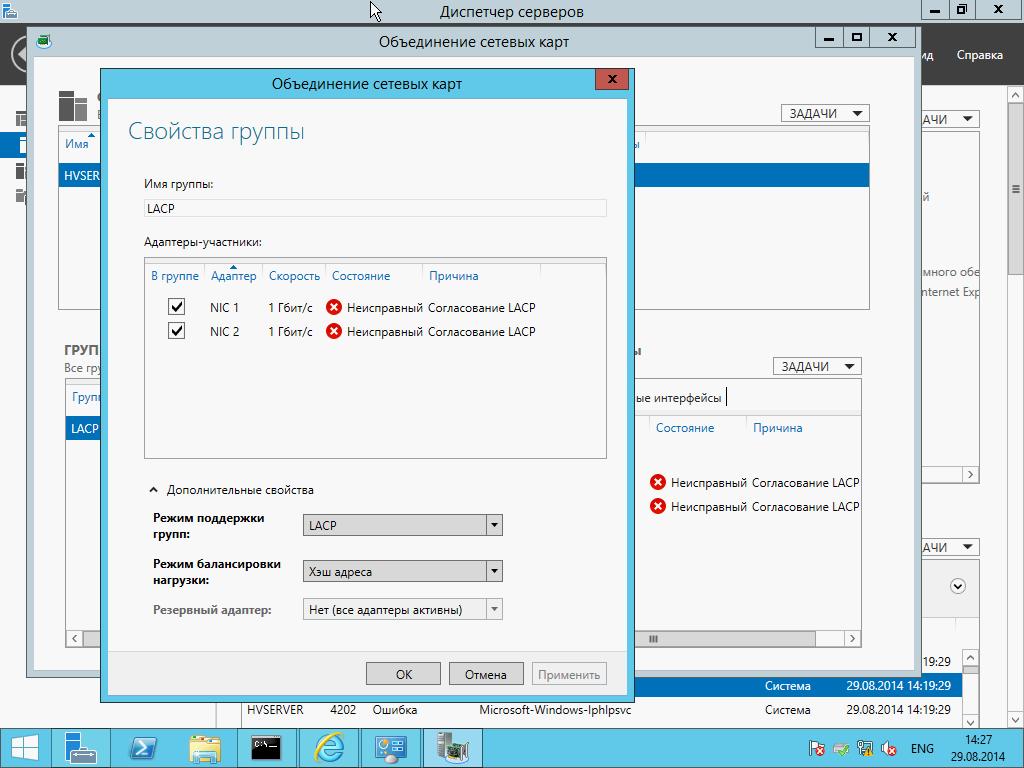Open Server Manager from the taskbar
1024x768 pixels.
(81, 747)
